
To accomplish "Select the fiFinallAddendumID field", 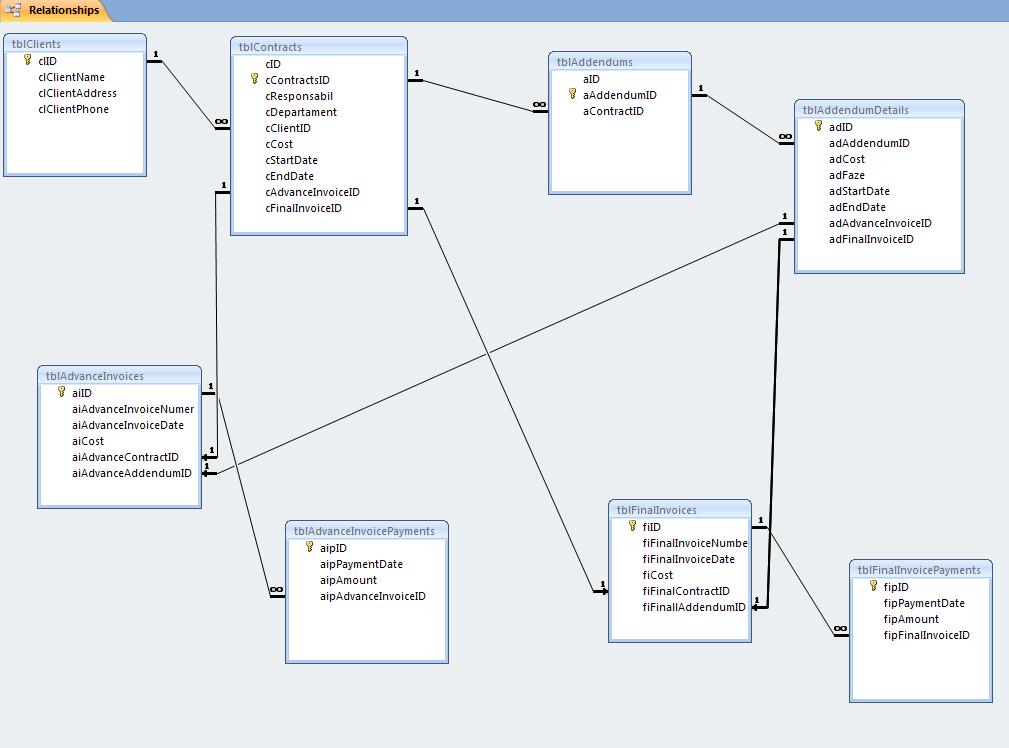I will [x=694, y=608].
